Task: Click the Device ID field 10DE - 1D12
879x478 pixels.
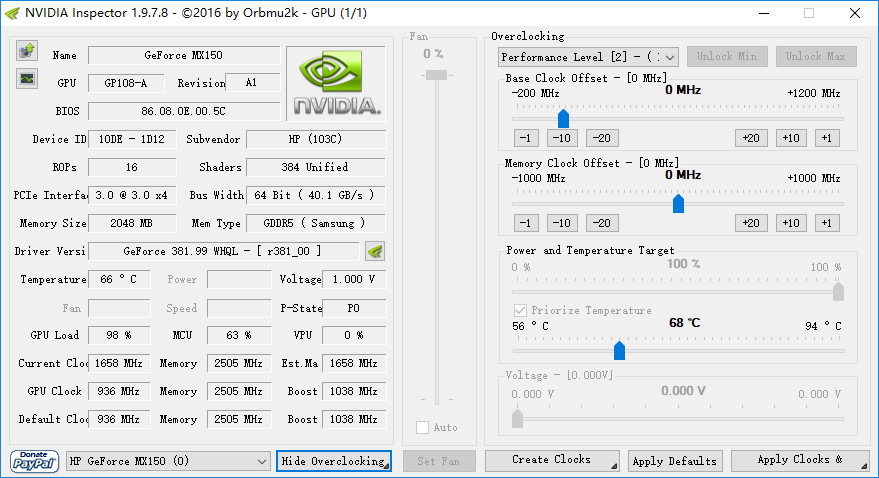Action: coord(132,139)
